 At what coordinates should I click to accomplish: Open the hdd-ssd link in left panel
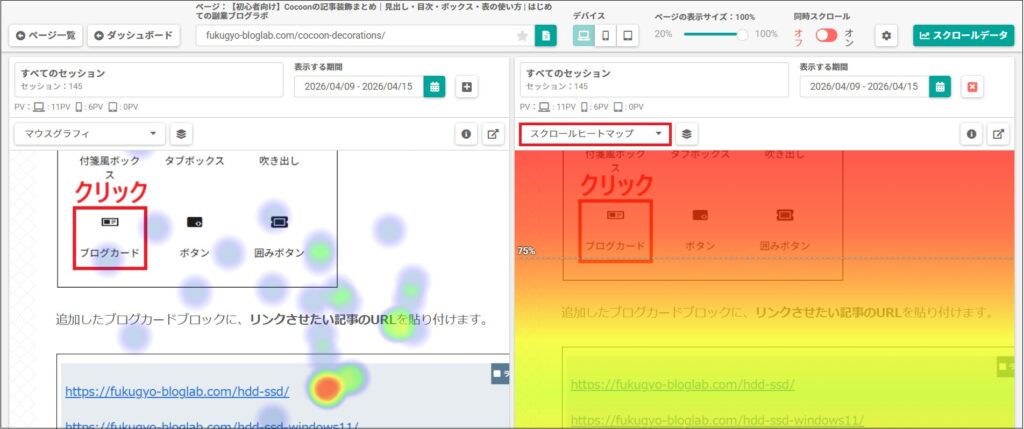click(177, 392)
